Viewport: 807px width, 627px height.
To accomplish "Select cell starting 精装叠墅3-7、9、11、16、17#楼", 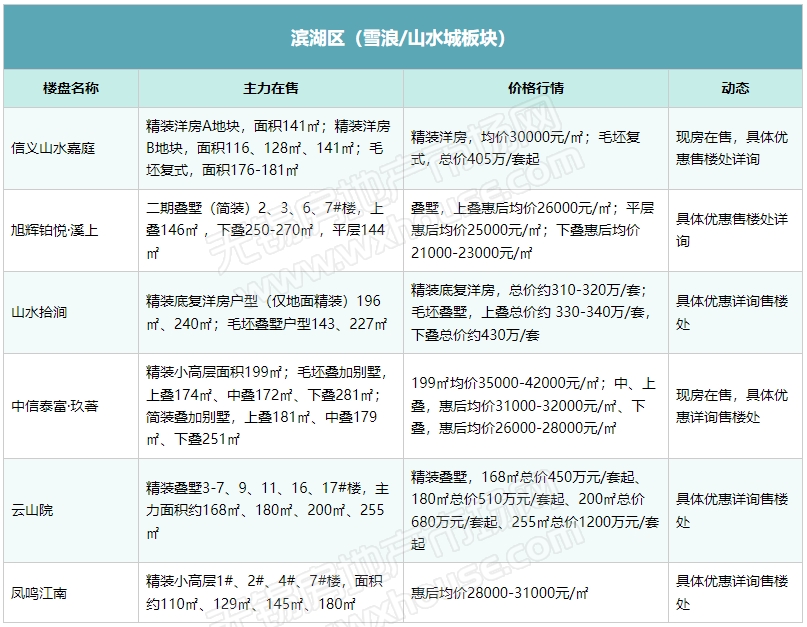I will [271, 510].
